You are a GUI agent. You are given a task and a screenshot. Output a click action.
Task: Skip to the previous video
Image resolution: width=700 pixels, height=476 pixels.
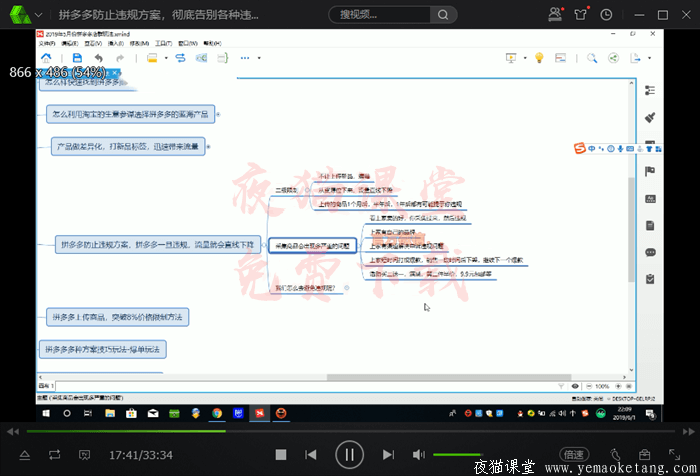(311, 455)
